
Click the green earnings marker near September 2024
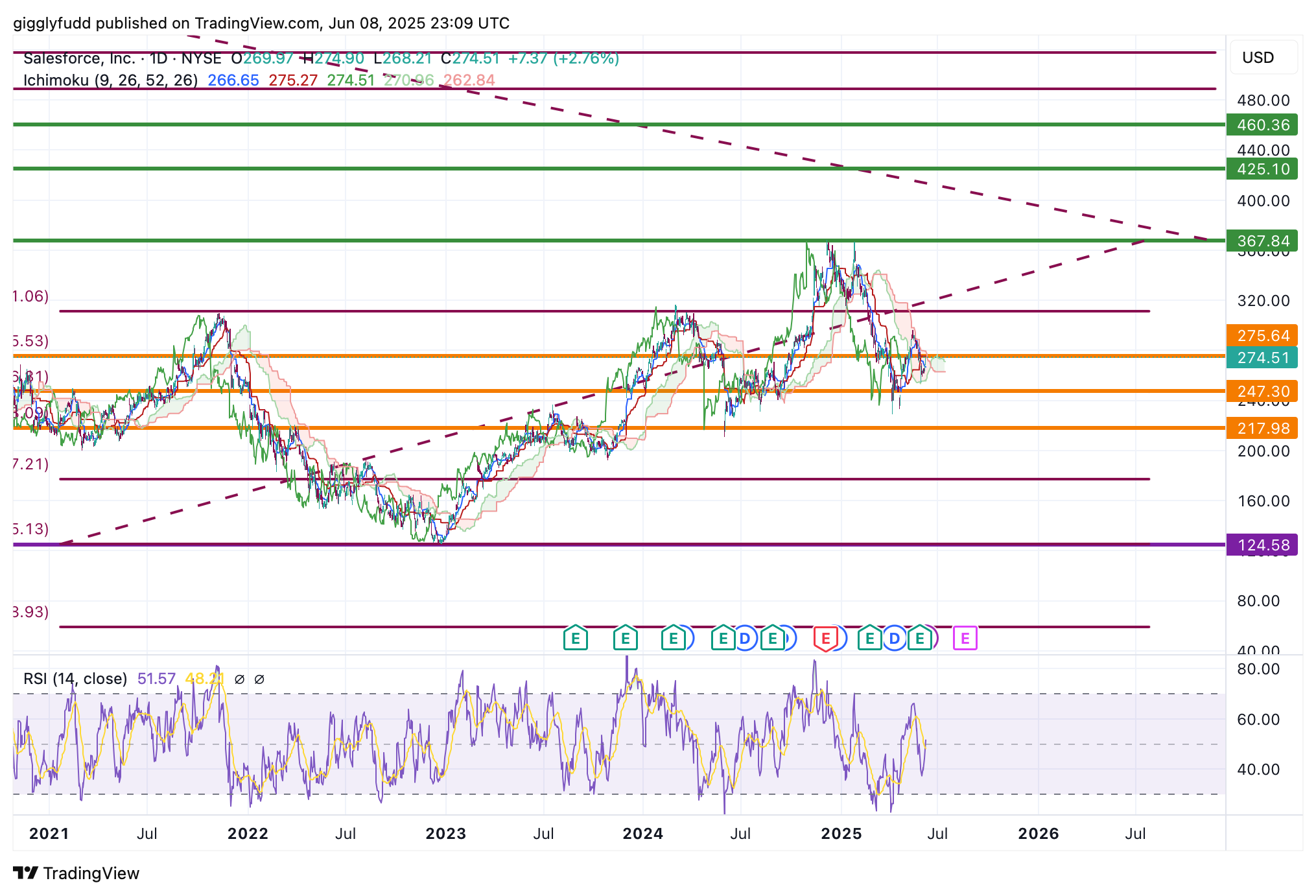(x=772, y=639)
